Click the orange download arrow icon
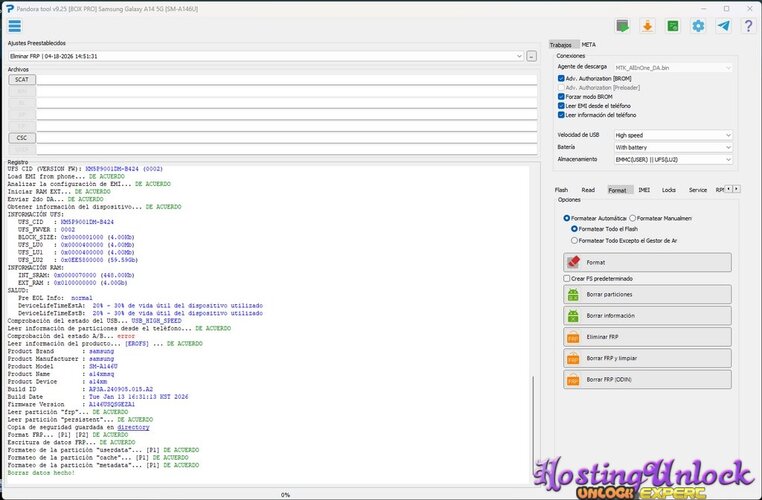Viewport: 762px width, 500px height. [x=647, y=26]
